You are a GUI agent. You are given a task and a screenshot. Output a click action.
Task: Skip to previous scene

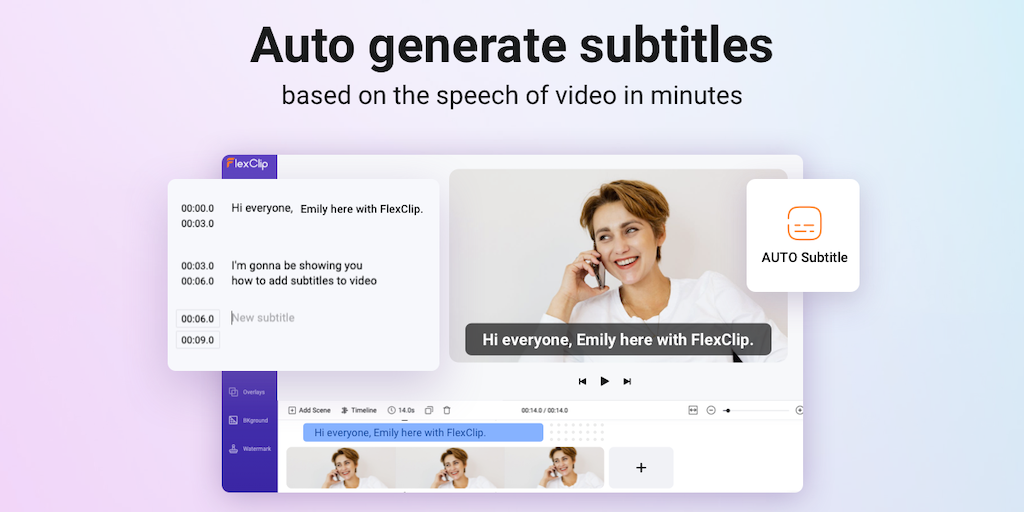[582, 381]
